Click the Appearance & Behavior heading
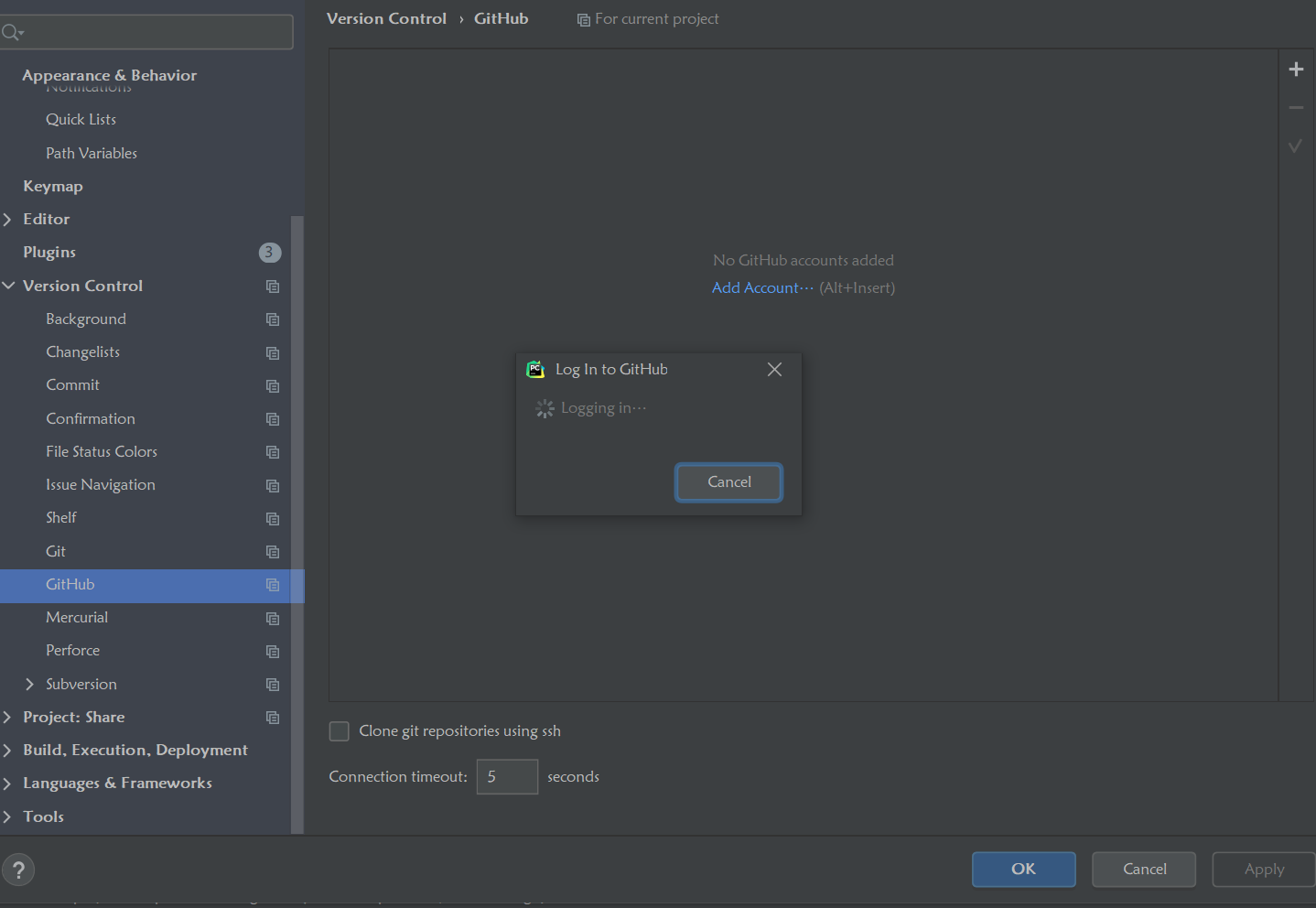The width and height of the screenshot is (1316, 908). click(110, 75)
